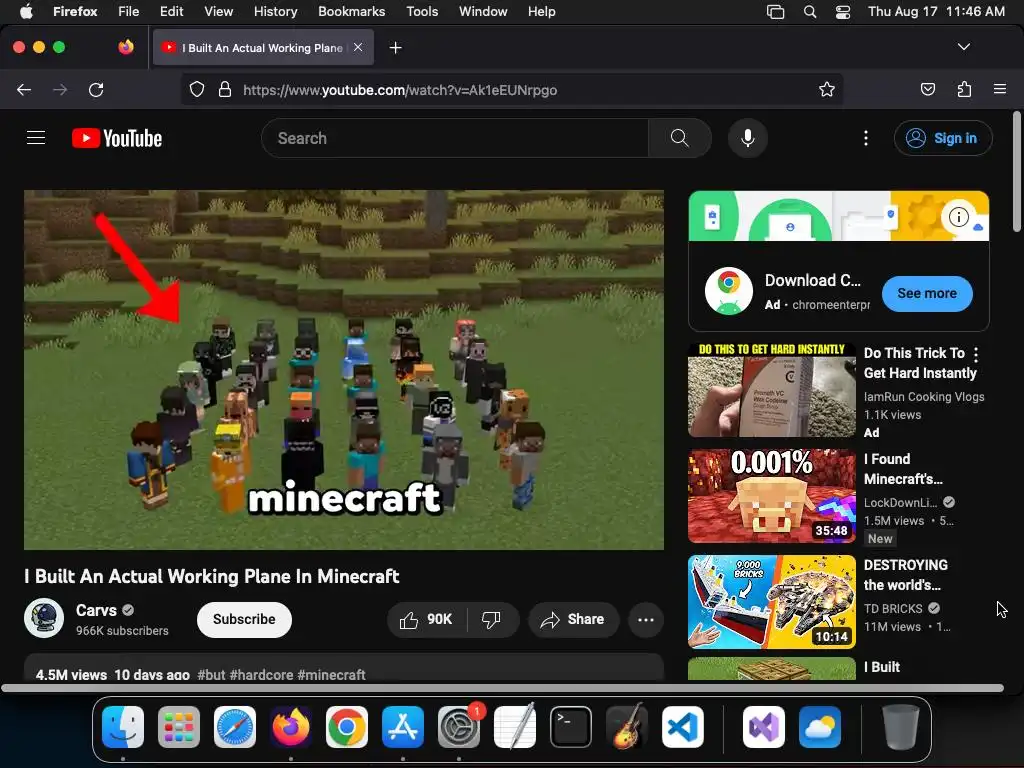Open Terminal from the Dock
1024x768 pixels.
[571, 727]
